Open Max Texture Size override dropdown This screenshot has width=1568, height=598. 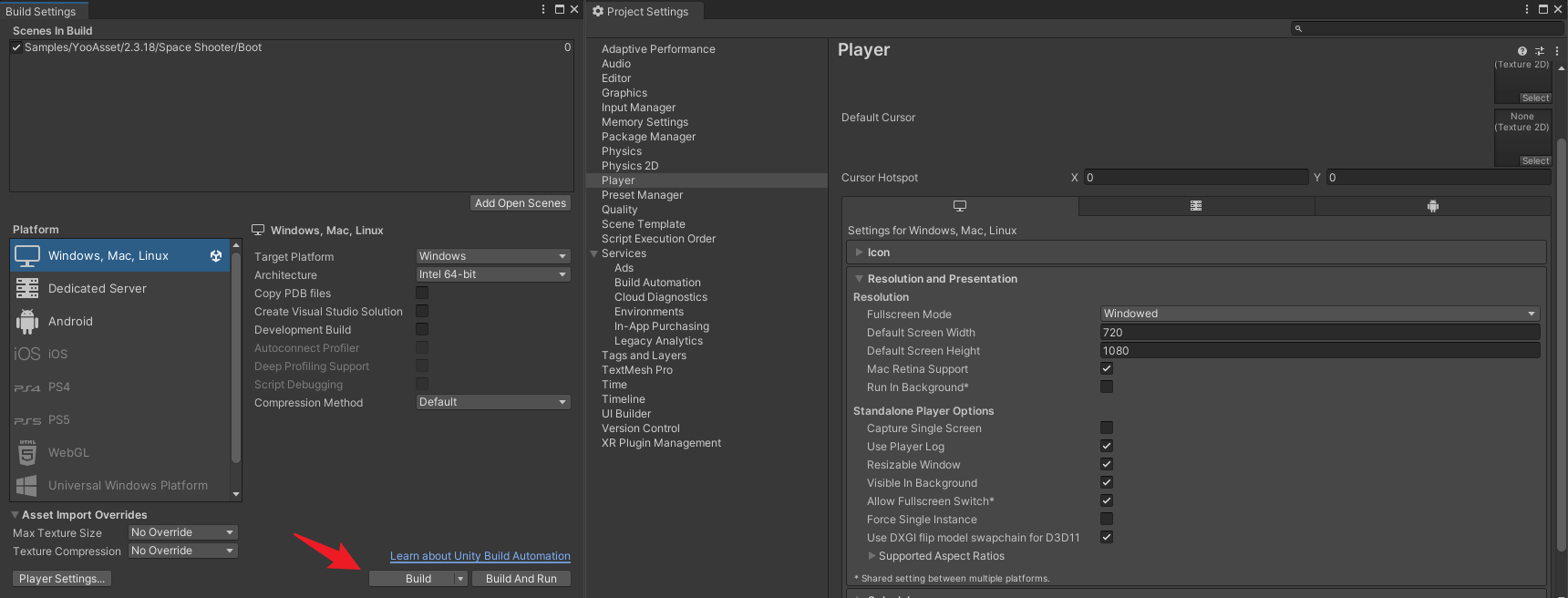coord(183,532)
